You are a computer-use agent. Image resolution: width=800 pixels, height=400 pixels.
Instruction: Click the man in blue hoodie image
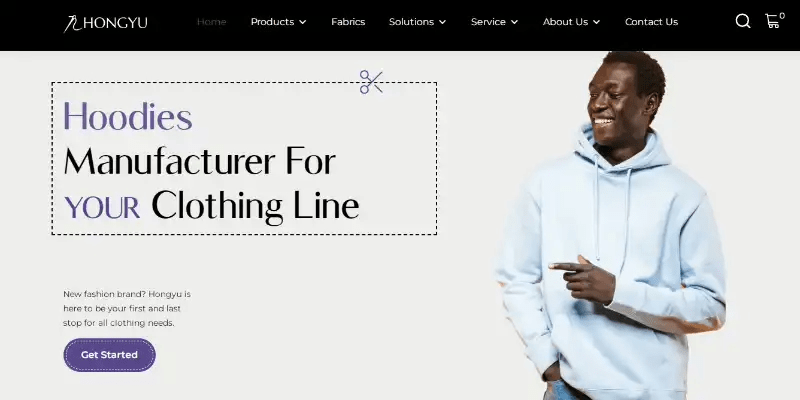coord(610,225)
